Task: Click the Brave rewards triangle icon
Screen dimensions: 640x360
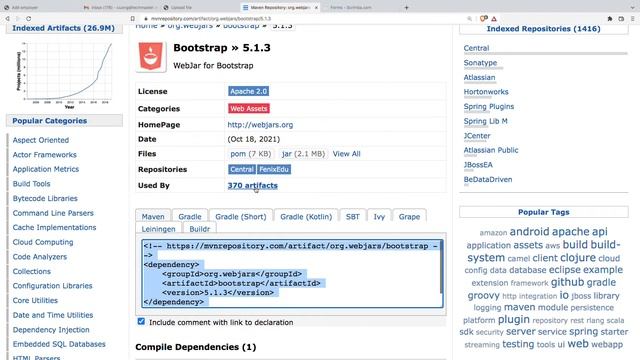Action: (x=494, y=19)
